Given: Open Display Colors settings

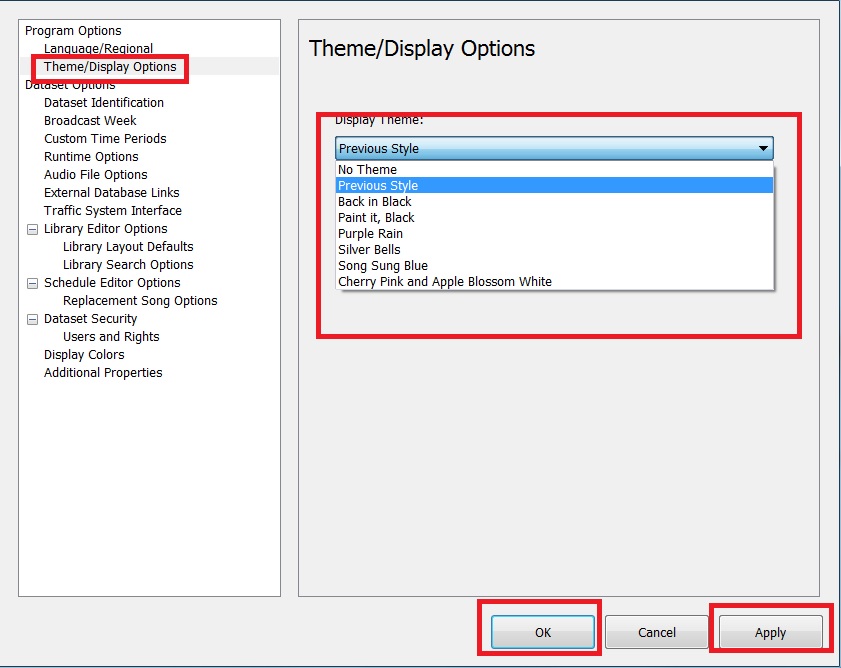Looking at the screenshot, I should pyautogui.click(x=84, y=355).
